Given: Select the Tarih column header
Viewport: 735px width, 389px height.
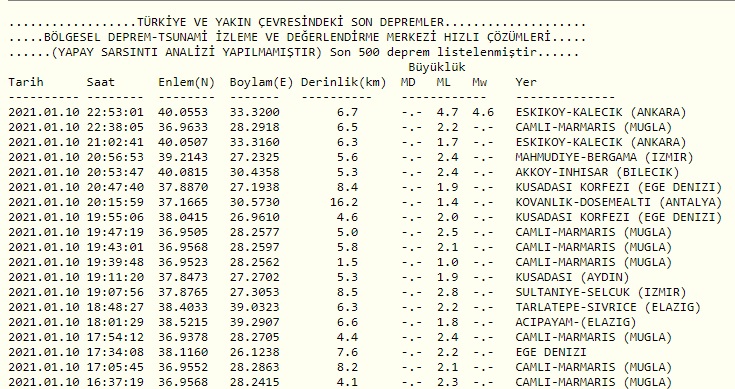Looking at the screenshot, I should click(26, 82).
